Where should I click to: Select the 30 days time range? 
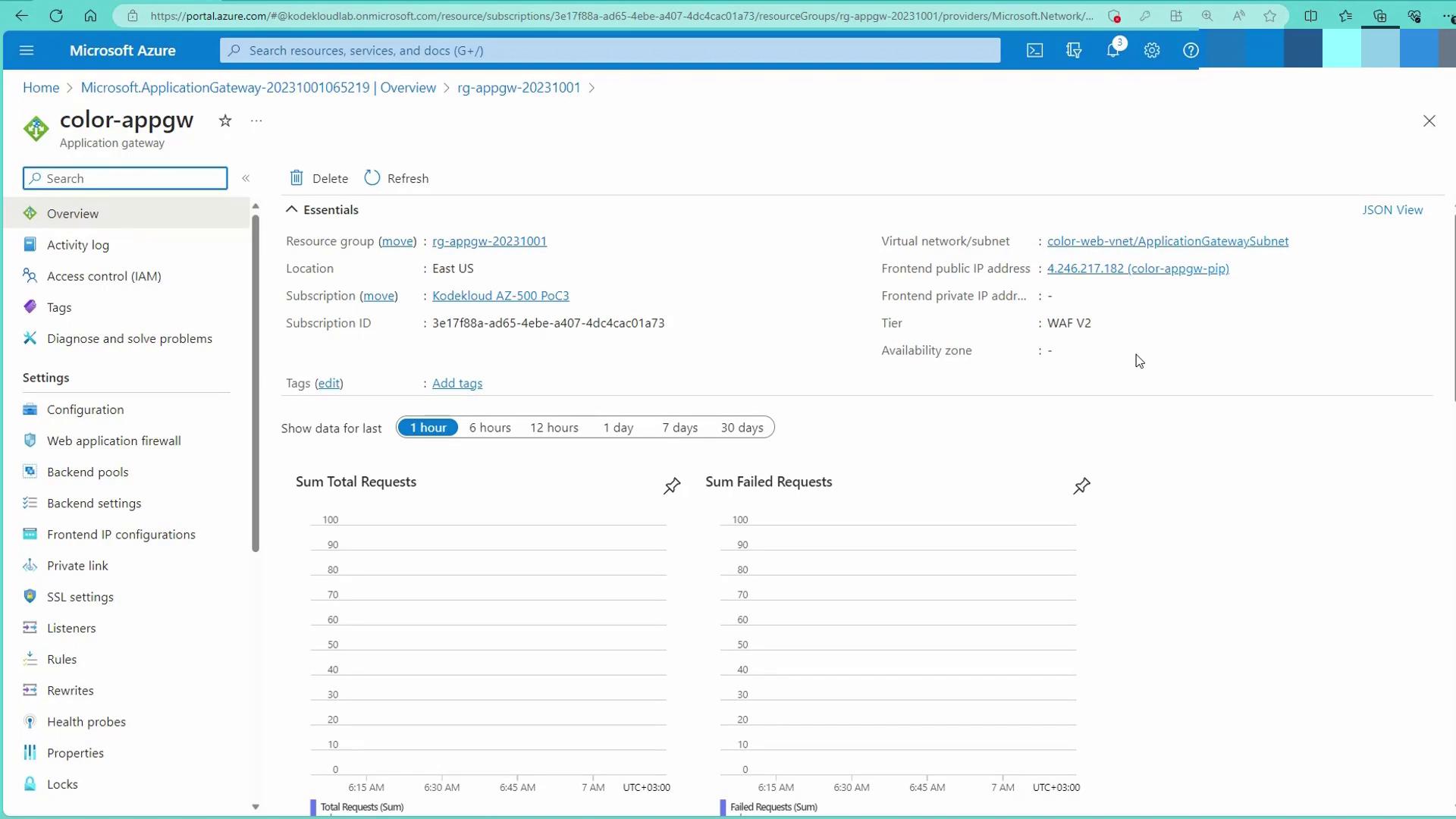pos(742,428)
